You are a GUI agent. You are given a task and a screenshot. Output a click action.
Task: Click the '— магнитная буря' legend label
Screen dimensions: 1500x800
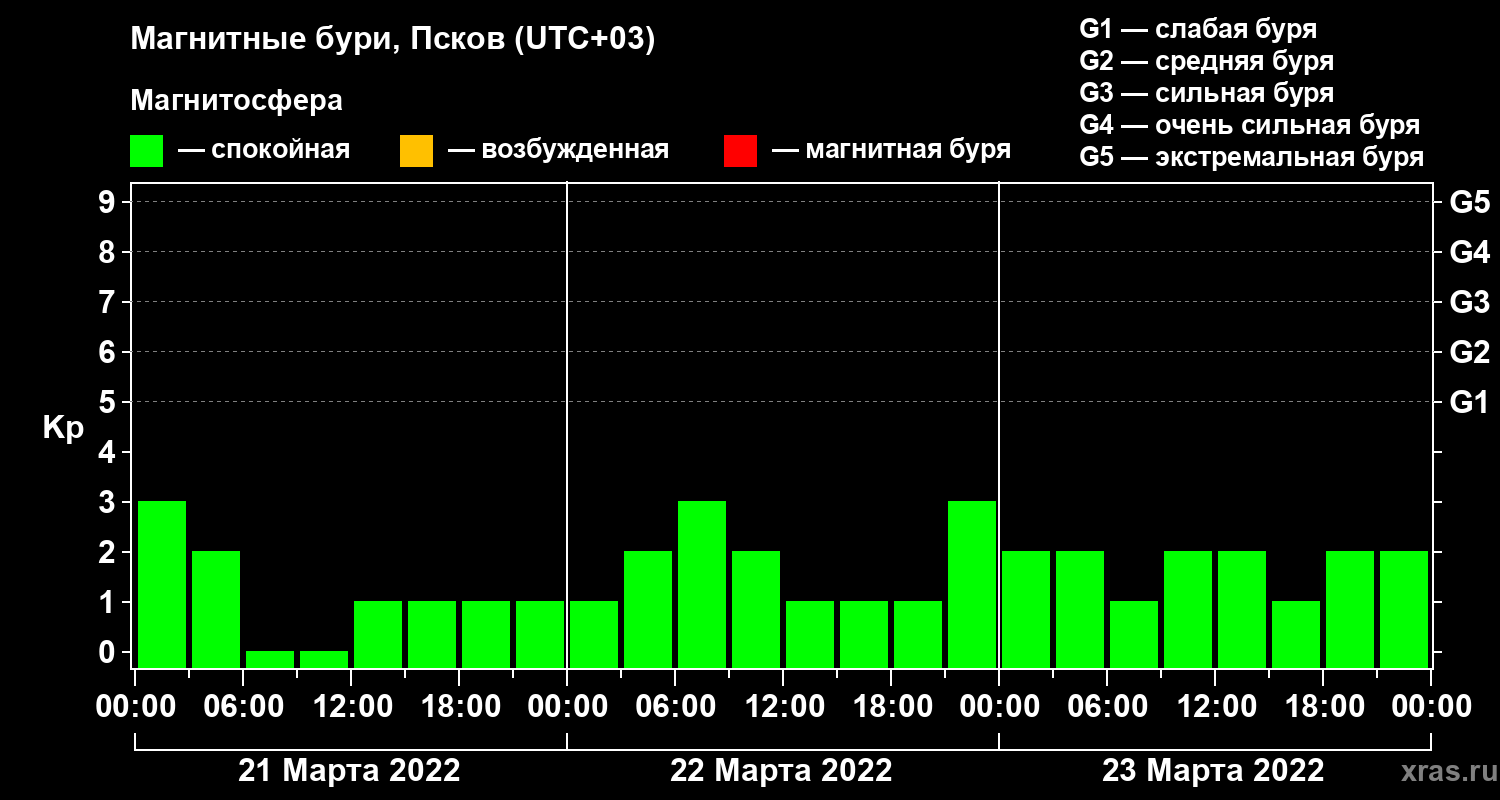coord(891,150)
